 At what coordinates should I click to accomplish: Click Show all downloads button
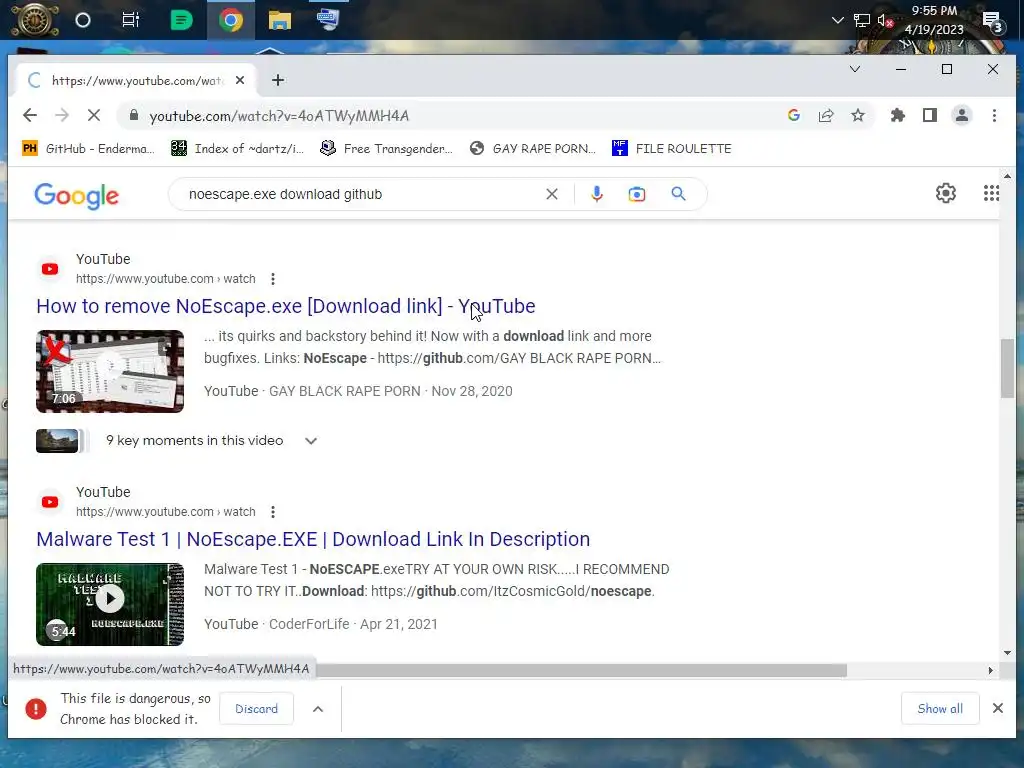(x=940, y=709)
